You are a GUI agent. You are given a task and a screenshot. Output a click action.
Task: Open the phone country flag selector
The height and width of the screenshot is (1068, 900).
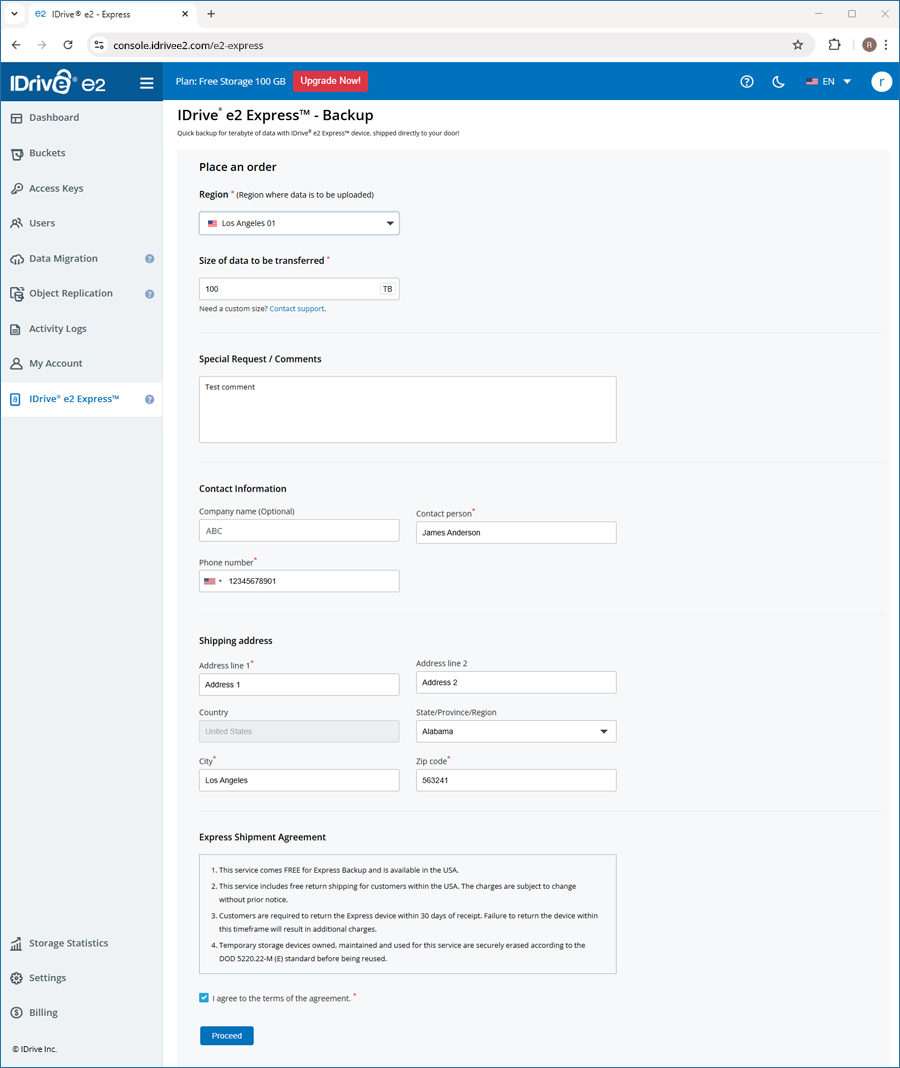(213, 581)
